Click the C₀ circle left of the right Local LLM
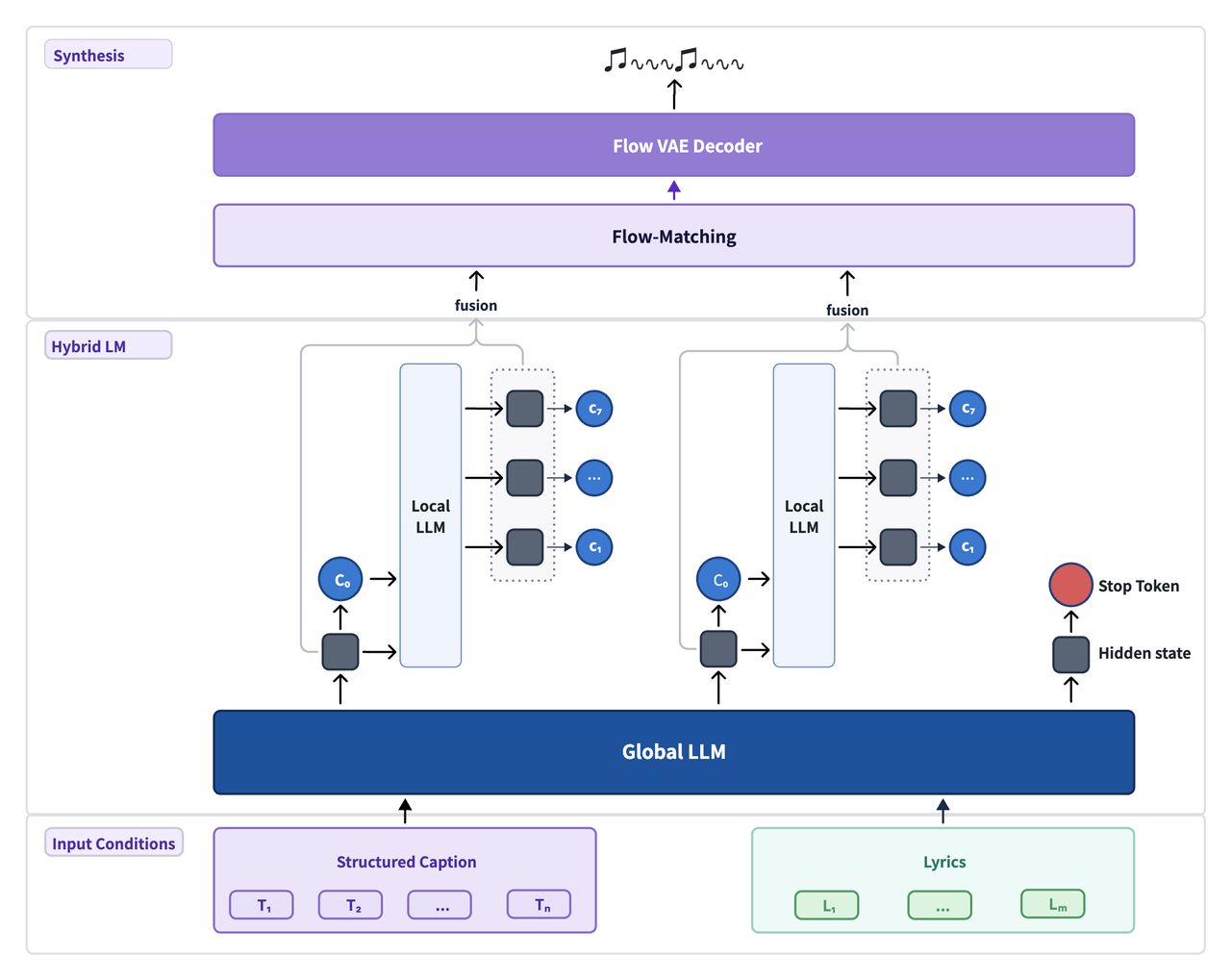 click(x=718, y=580)
